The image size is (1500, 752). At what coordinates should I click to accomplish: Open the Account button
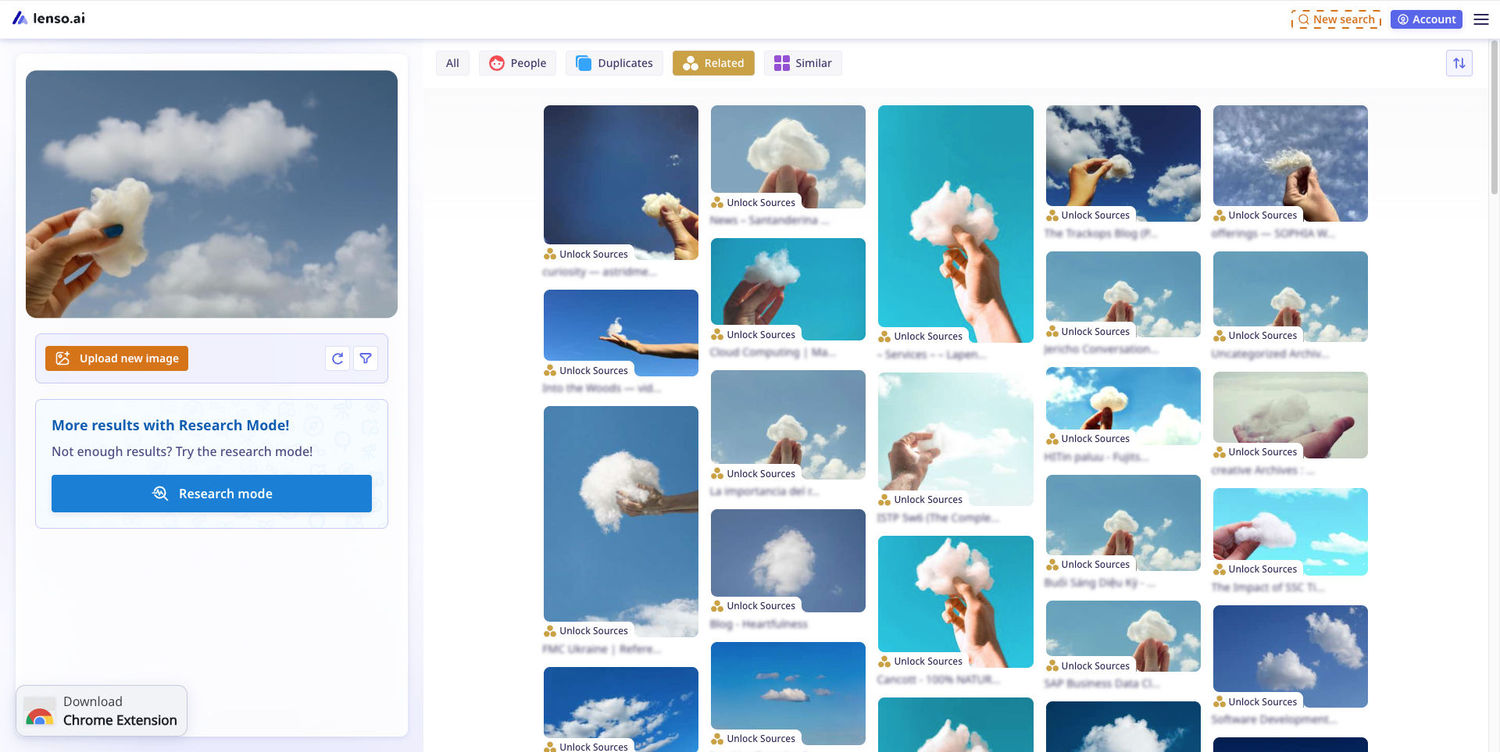tap(1426, 19)
